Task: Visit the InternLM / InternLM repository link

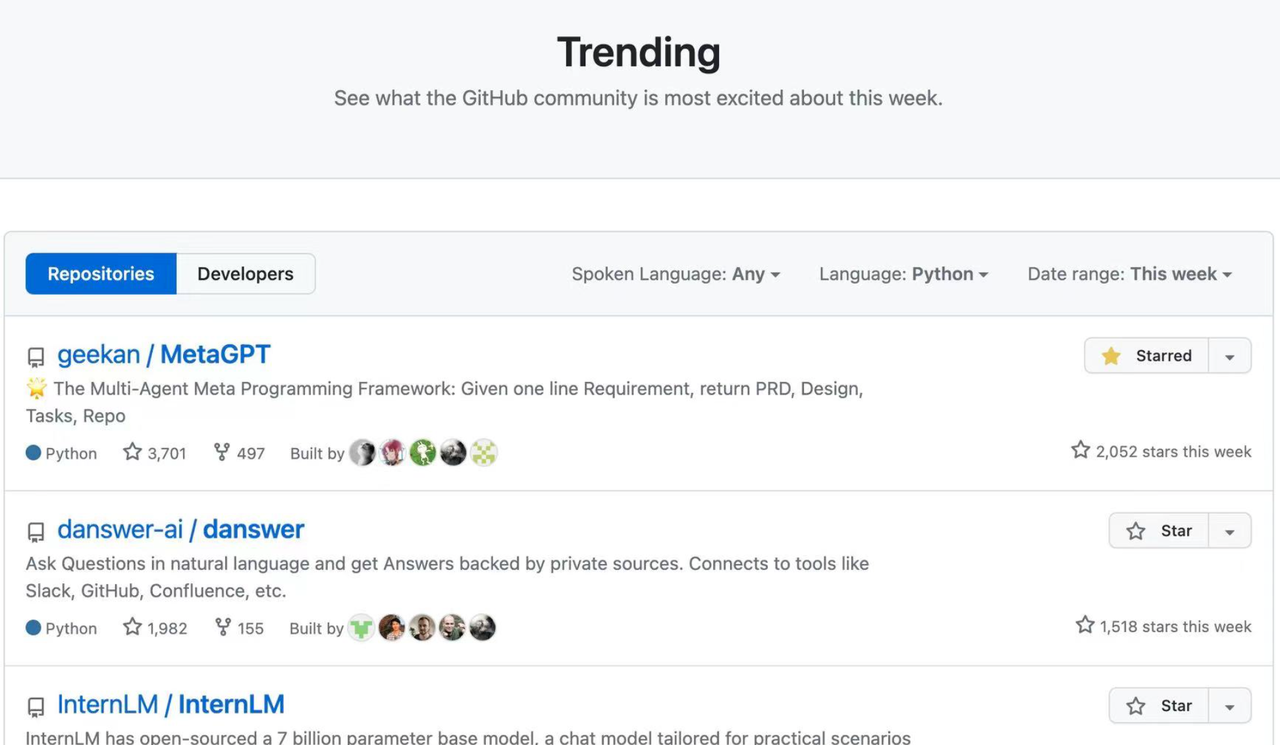Action: tap(170, 705)
